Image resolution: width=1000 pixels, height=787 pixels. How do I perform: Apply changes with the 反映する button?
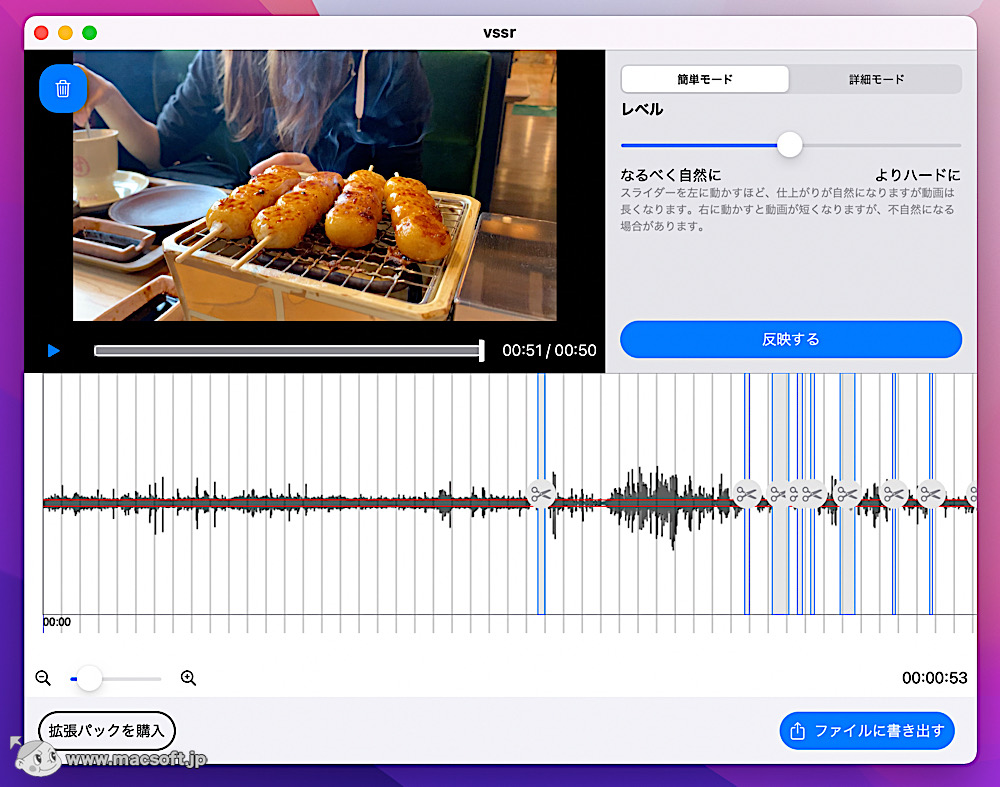[x=790, y=339]
